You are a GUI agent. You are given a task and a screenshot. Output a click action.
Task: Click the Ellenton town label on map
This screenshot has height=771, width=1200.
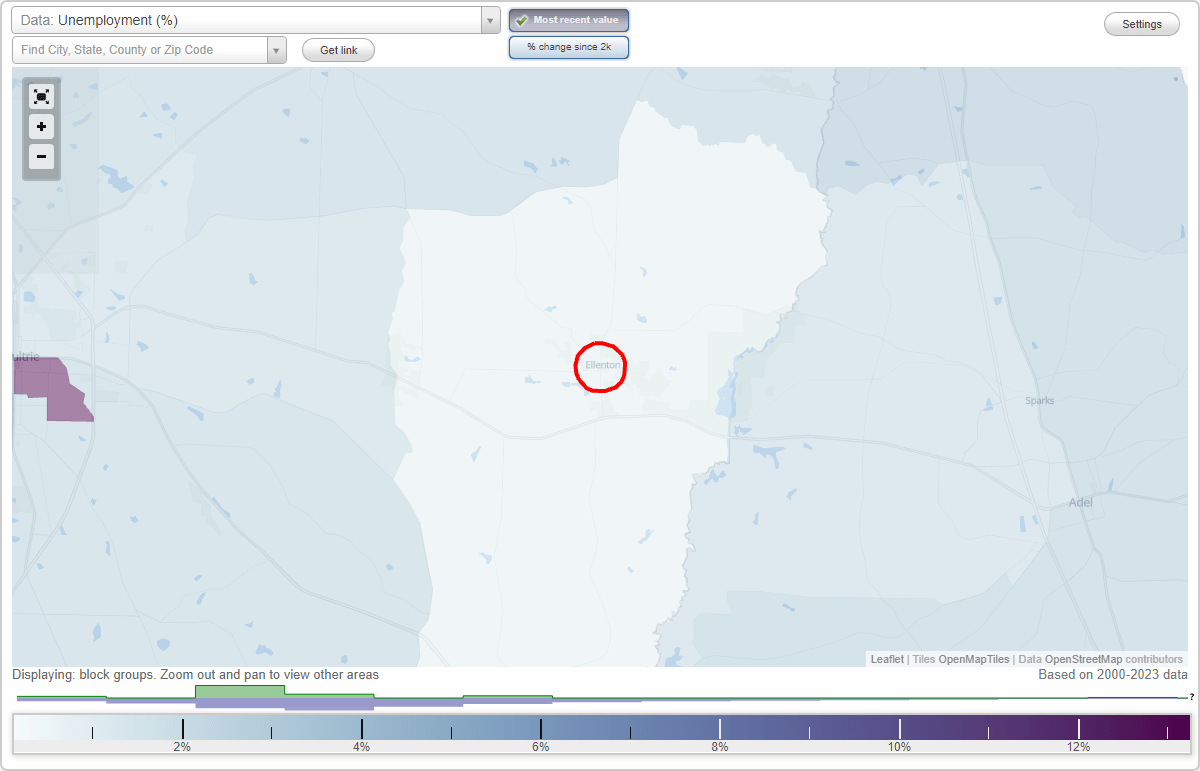click(603, 365)
